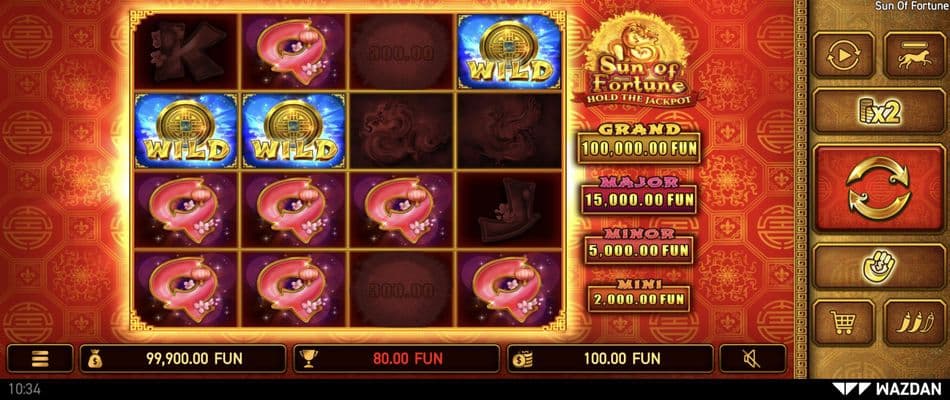Click the 99,900.00 FUN balance field
Screen dimensions: 950x400
(183, 358)
